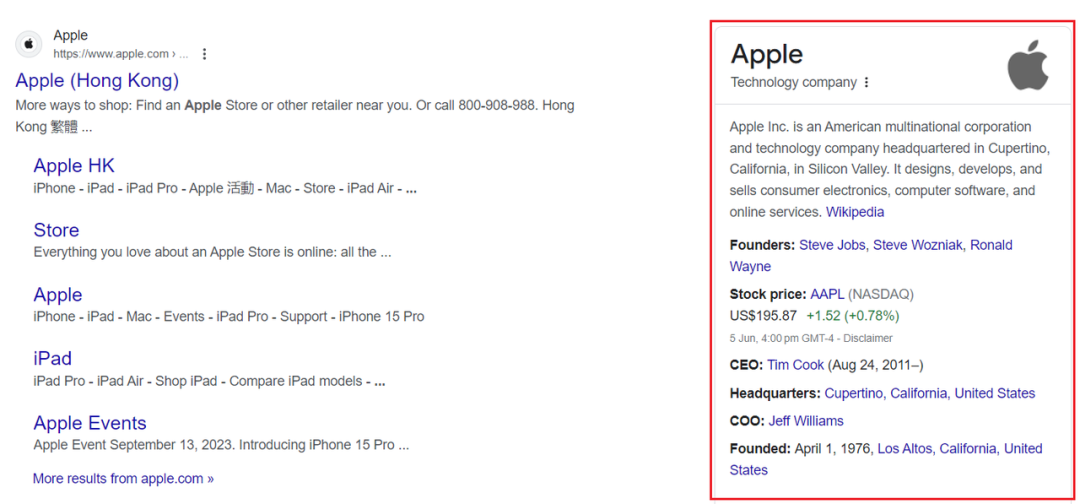Open the Apple (Hong Kong) result title

(97, 81)
